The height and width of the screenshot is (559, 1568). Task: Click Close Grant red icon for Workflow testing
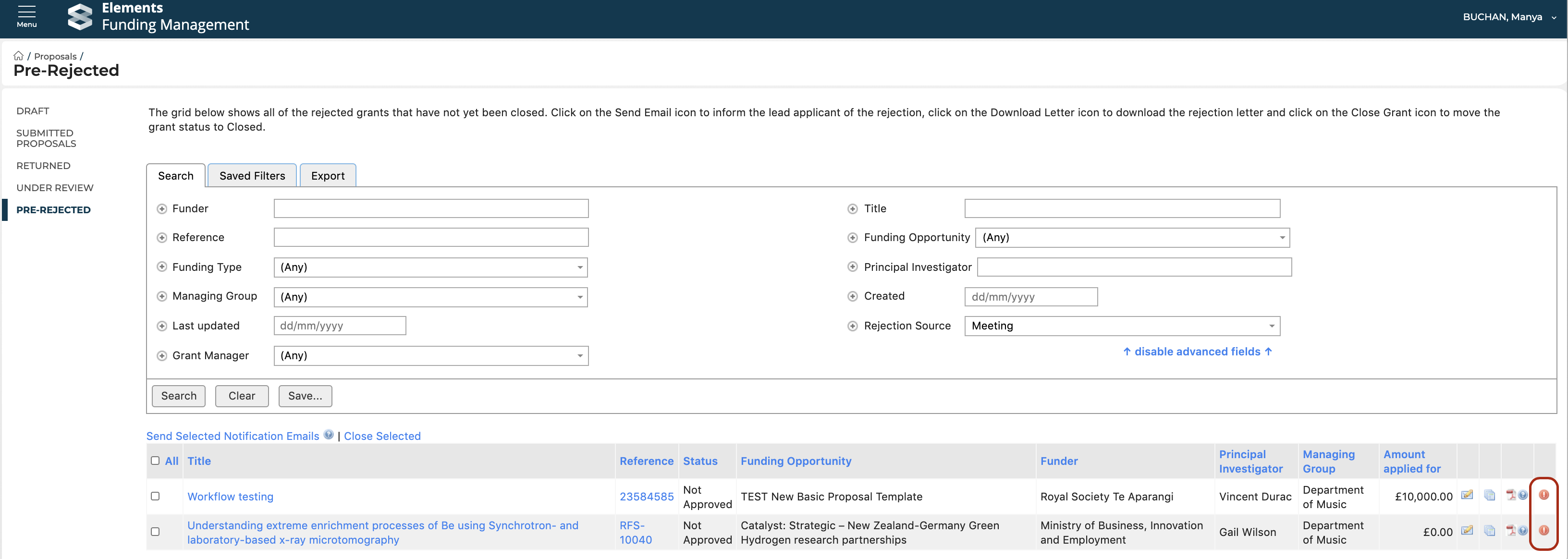pyautogui.click(x=1543, y=495)
